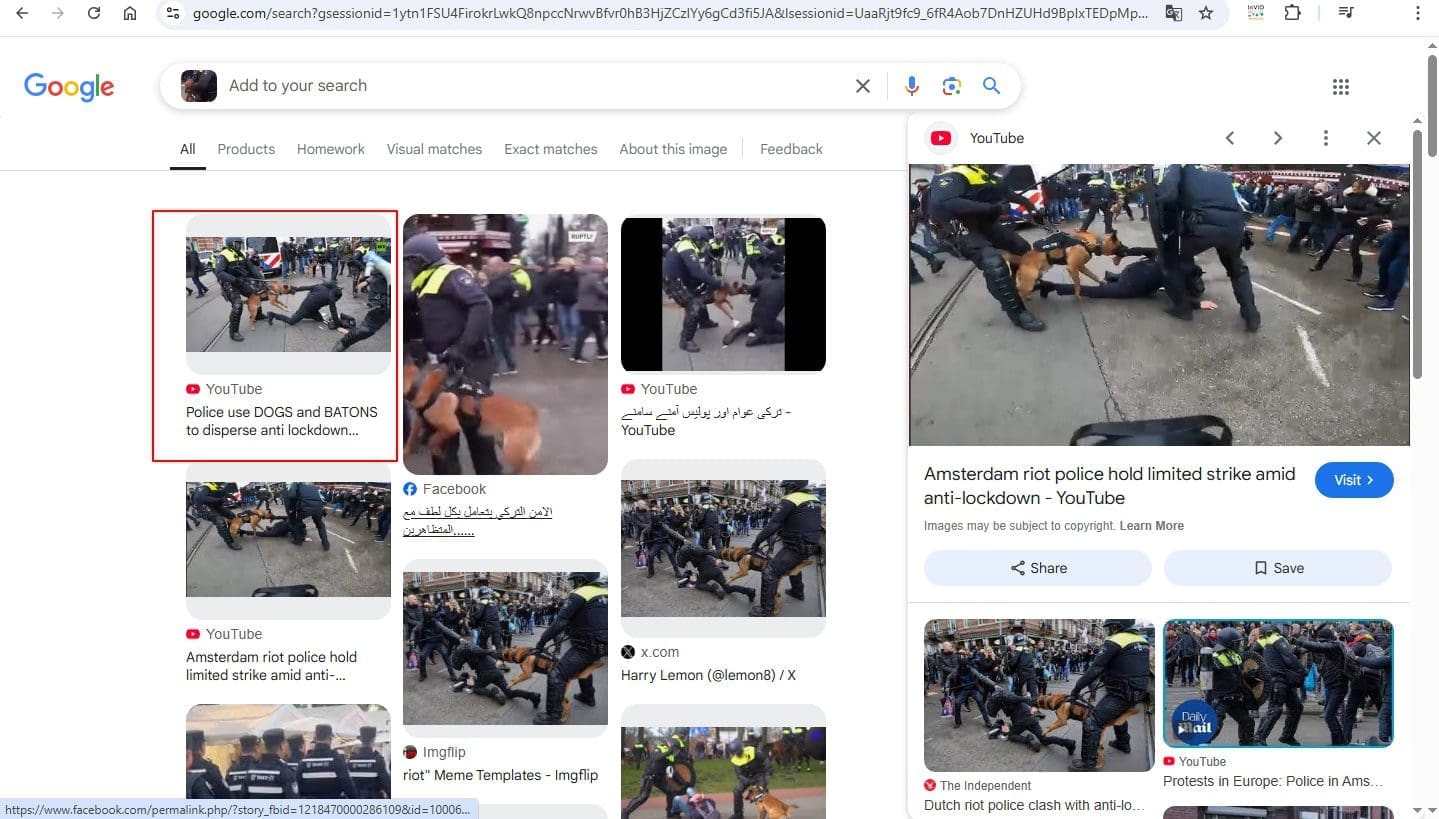Screen dimensions: 1439x819
Task: Show previous image in preview panel
Action: 1230,138
